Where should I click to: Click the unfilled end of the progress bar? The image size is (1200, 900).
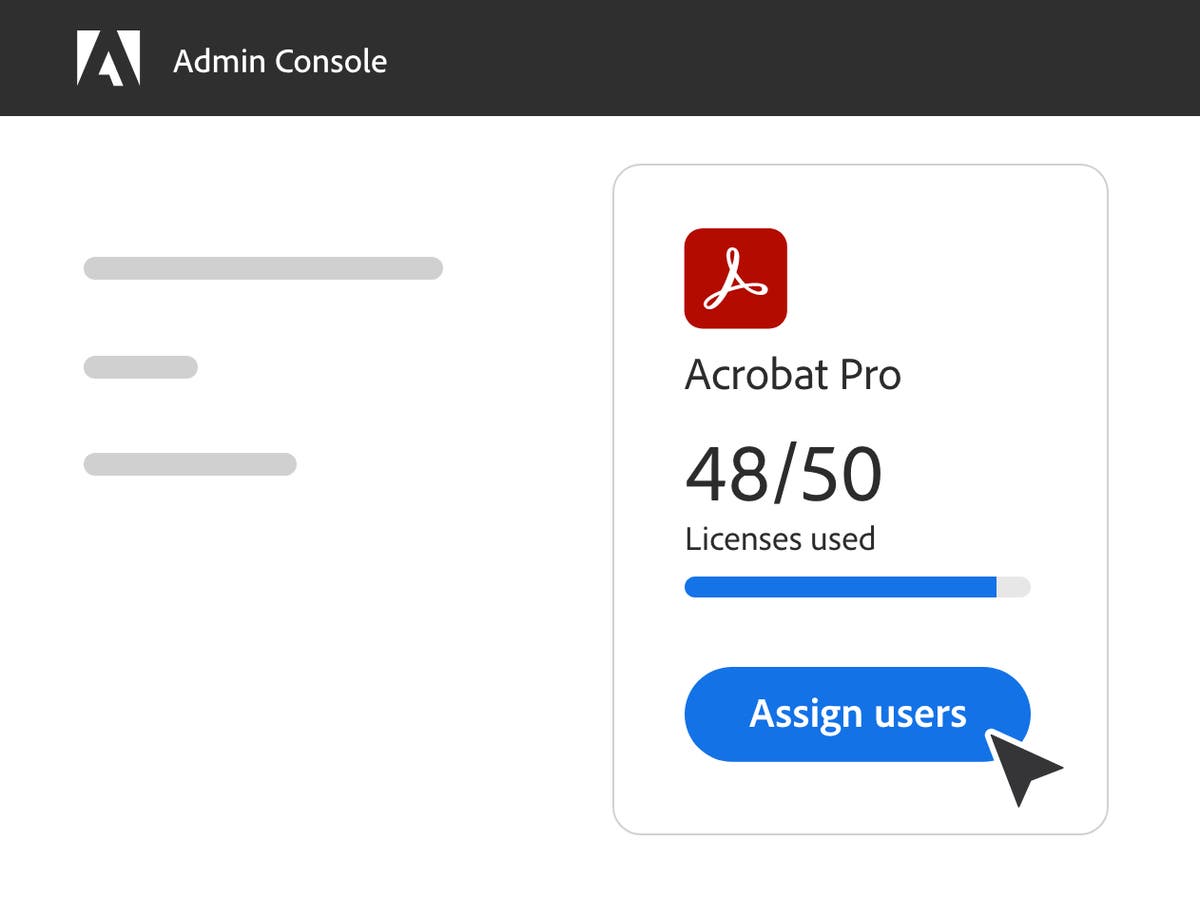tap(1013, 587)
